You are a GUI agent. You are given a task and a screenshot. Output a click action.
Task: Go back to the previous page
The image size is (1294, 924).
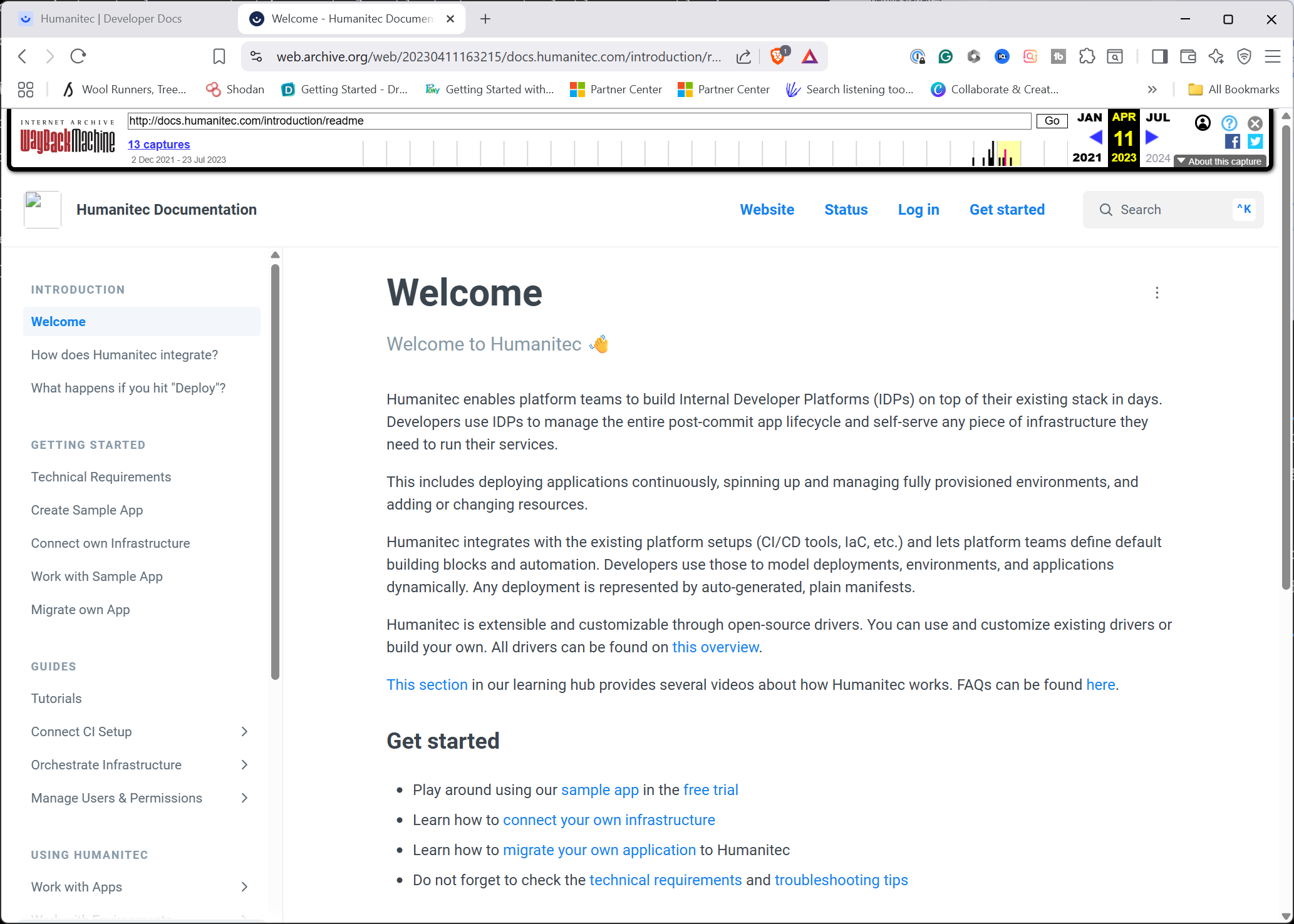[x=23, y=56]
